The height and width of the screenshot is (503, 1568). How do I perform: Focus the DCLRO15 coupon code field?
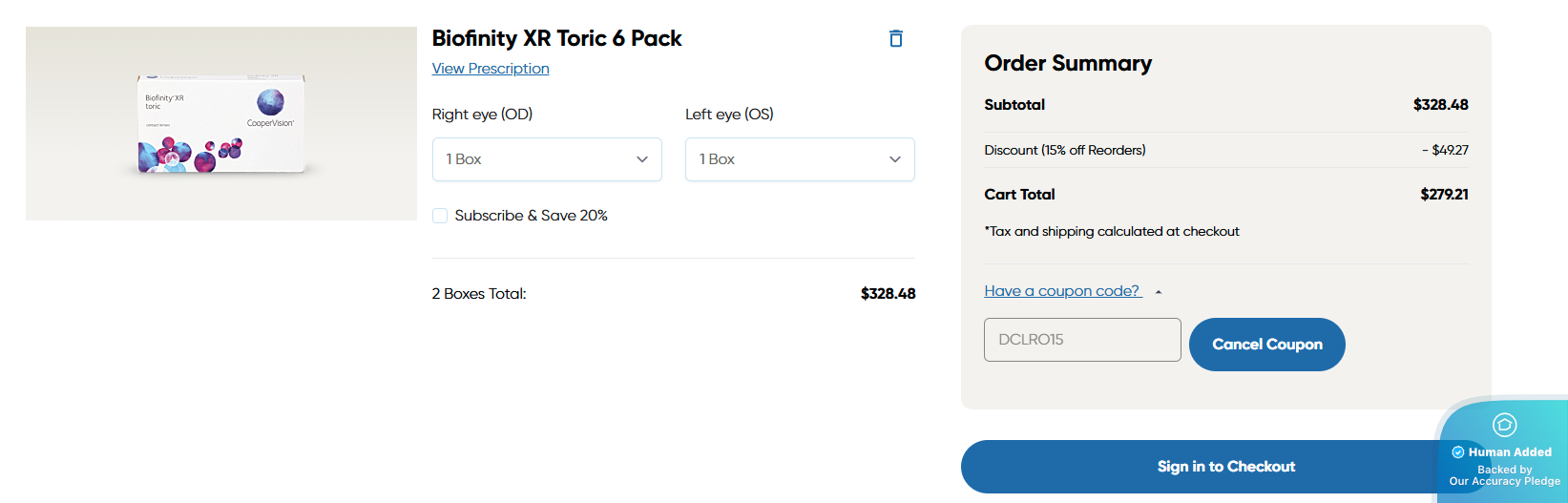pyautogui.click(x=1082, y=340)
